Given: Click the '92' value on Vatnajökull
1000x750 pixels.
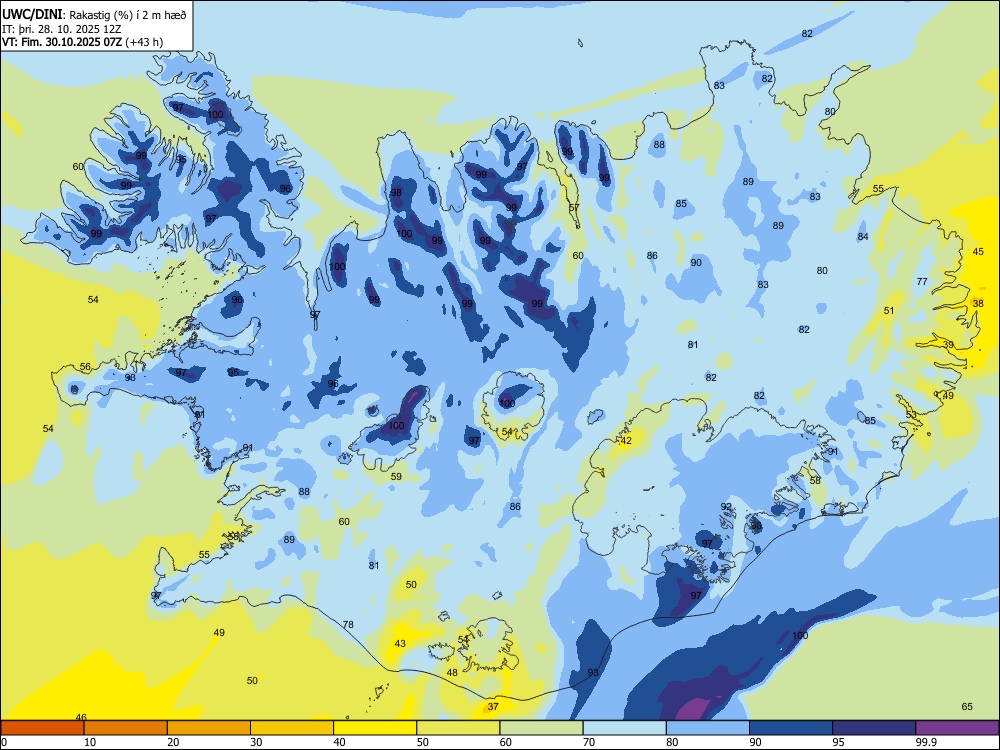Looking at the screenshot, I should click(726, 506).
